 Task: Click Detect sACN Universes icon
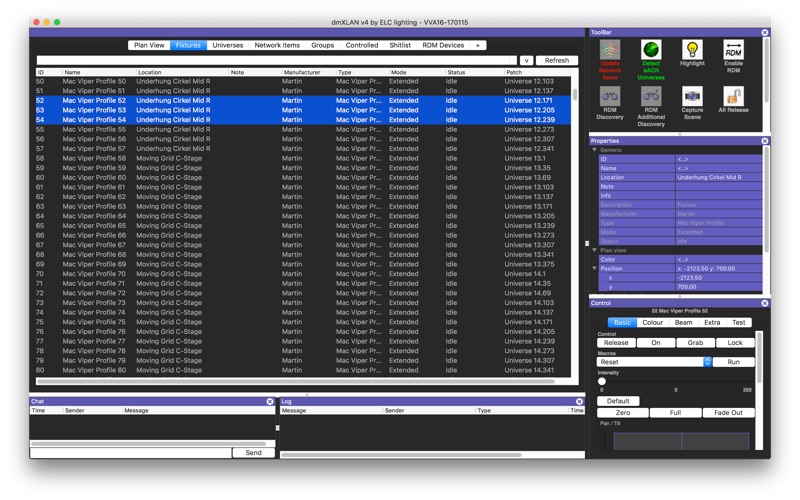pyautogui.click(x=651, y=49)
